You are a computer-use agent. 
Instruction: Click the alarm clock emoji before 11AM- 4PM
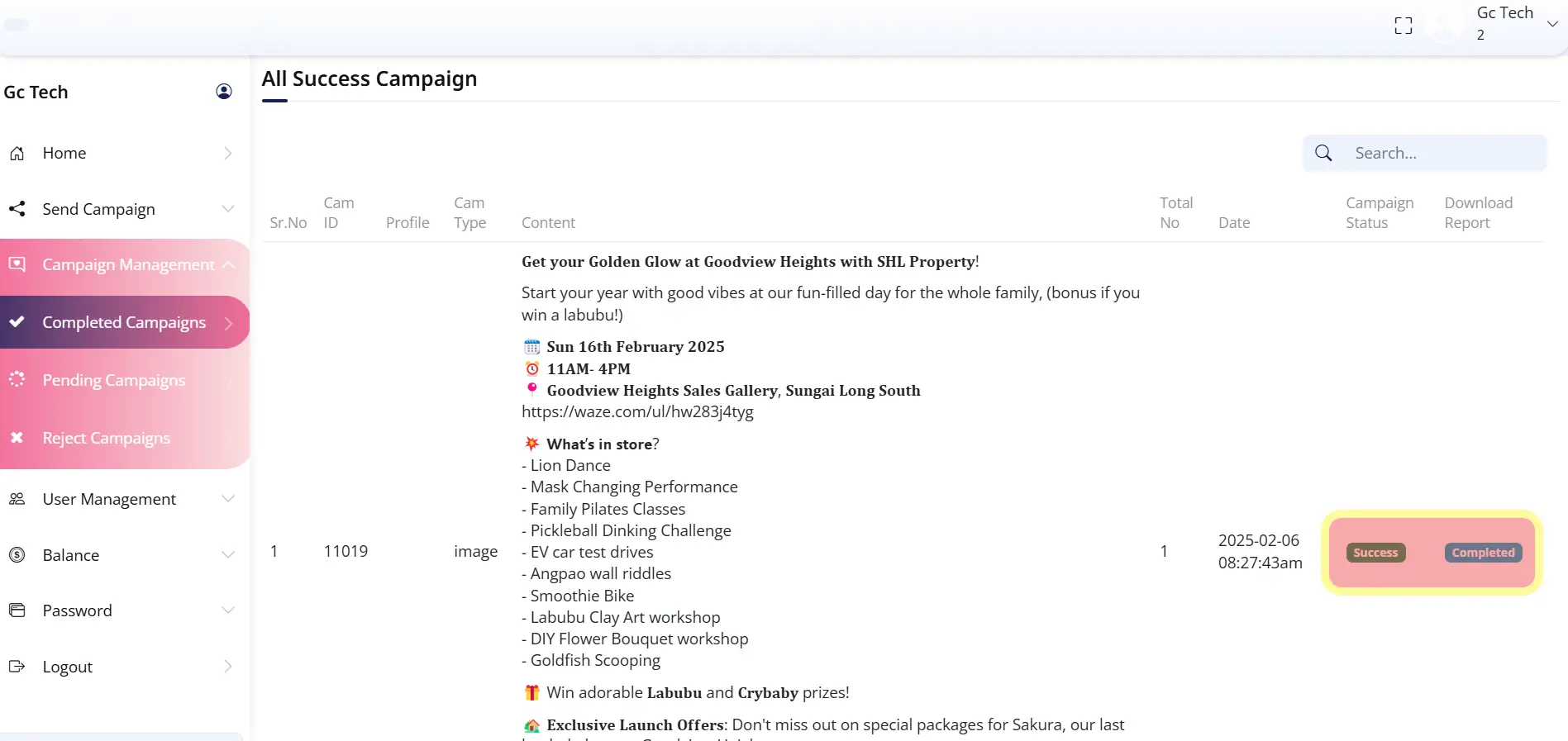(532, 368)
